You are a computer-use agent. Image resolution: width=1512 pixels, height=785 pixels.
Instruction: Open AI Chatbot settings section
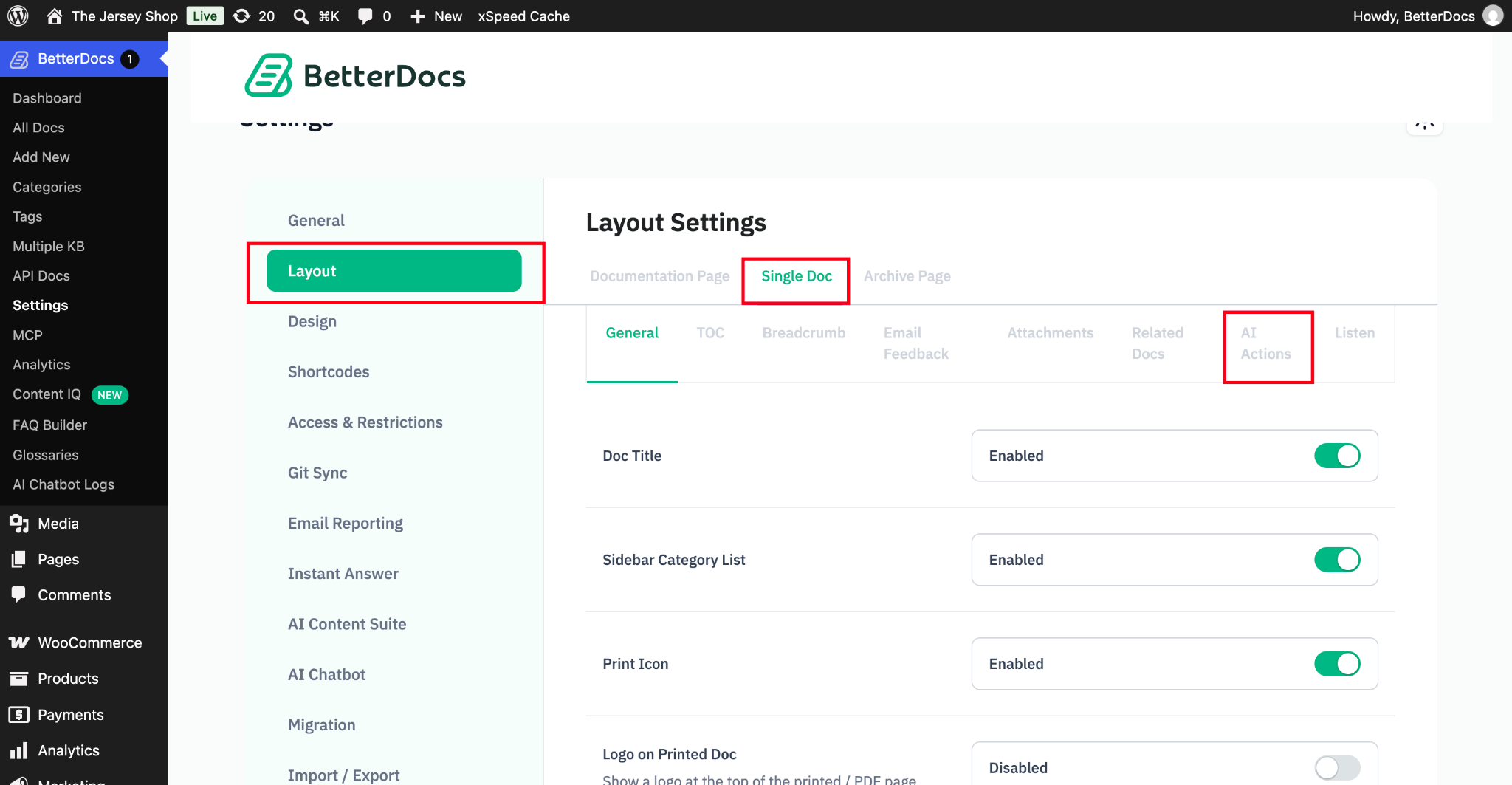click(327, 674)
